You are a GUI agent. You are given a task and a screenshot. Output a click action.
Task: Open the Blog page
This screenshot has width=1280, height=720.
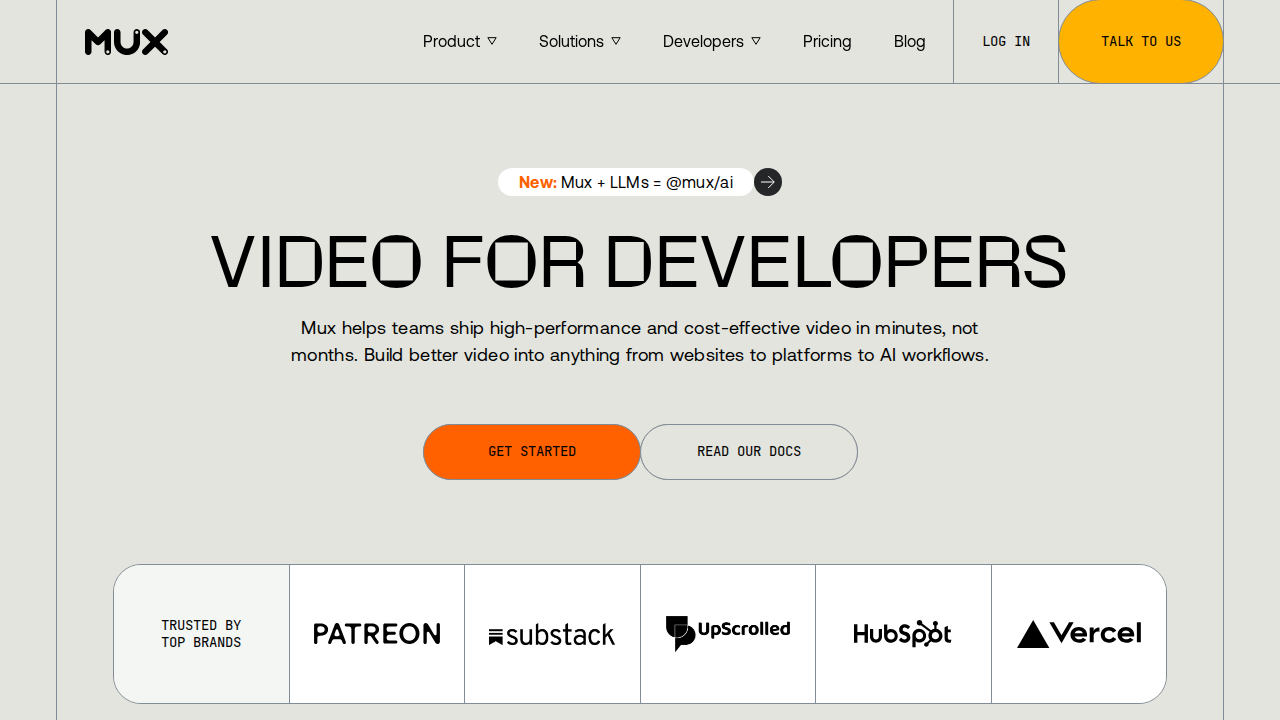pos(909,42)
